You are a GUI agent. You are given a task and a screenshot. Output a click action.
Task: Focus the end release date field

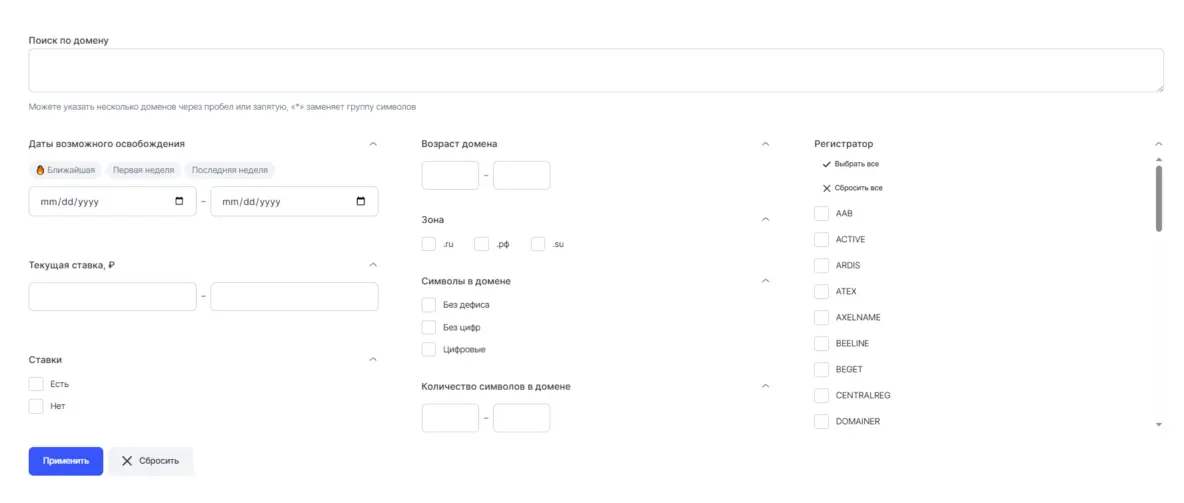[294, 202]
